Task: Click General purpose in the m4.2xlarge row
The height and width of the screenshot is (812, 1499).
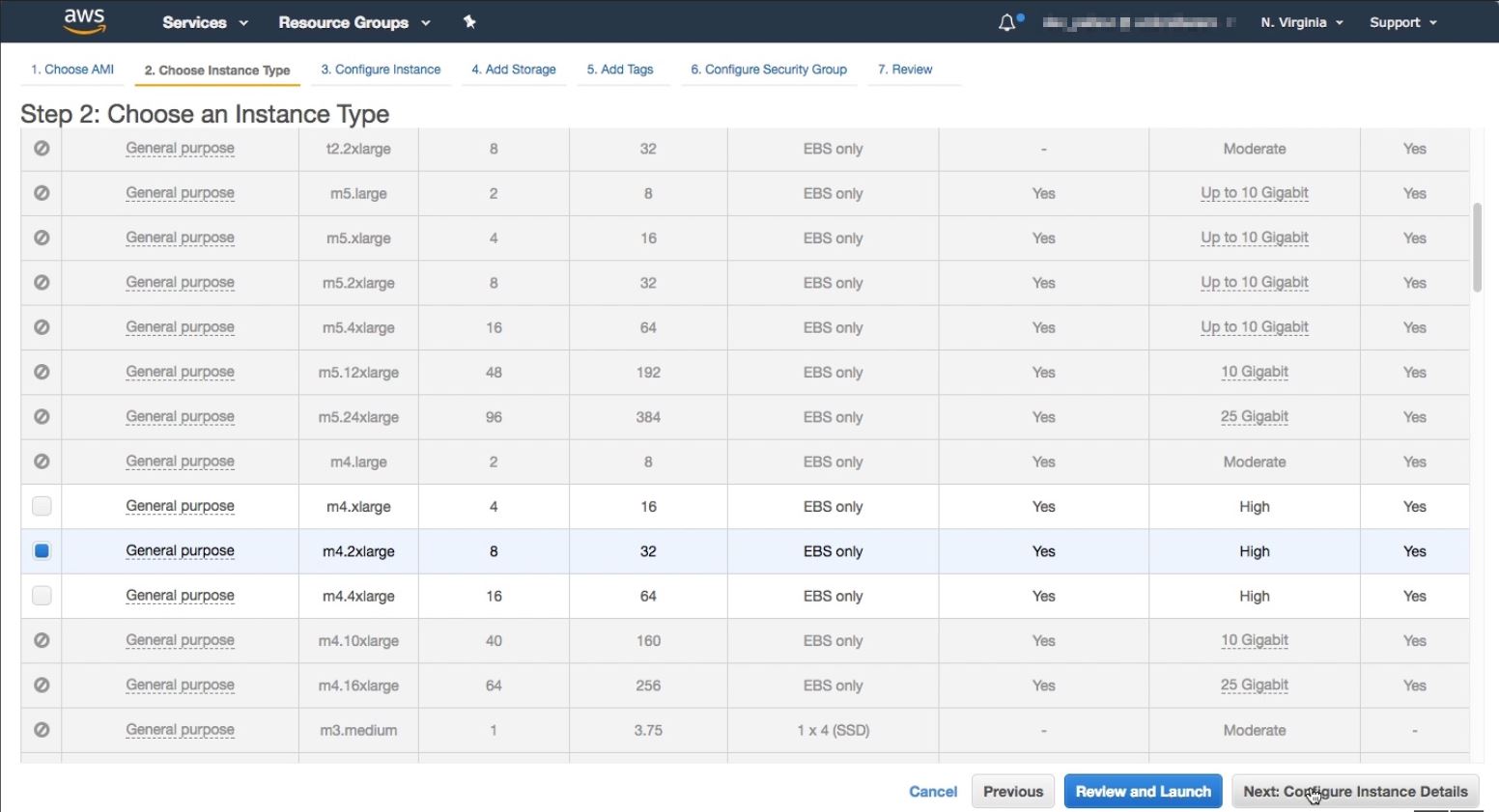Action: point(180,550)
